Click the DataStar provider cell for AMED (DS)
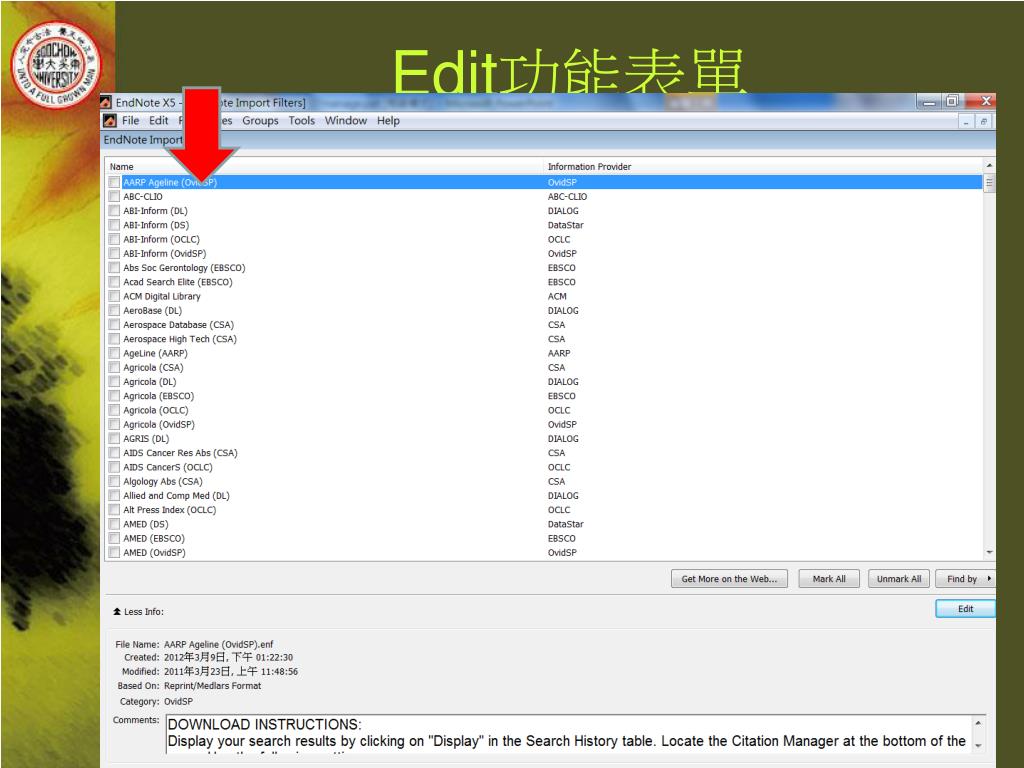 tap(566, 524)
